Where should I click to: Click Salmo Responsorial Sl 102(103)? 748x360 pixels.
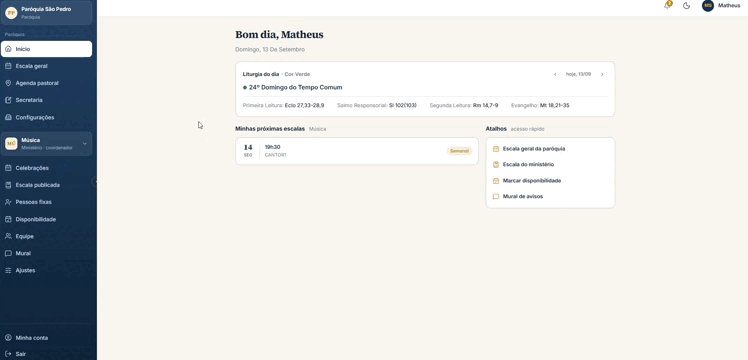pos(376,105)
